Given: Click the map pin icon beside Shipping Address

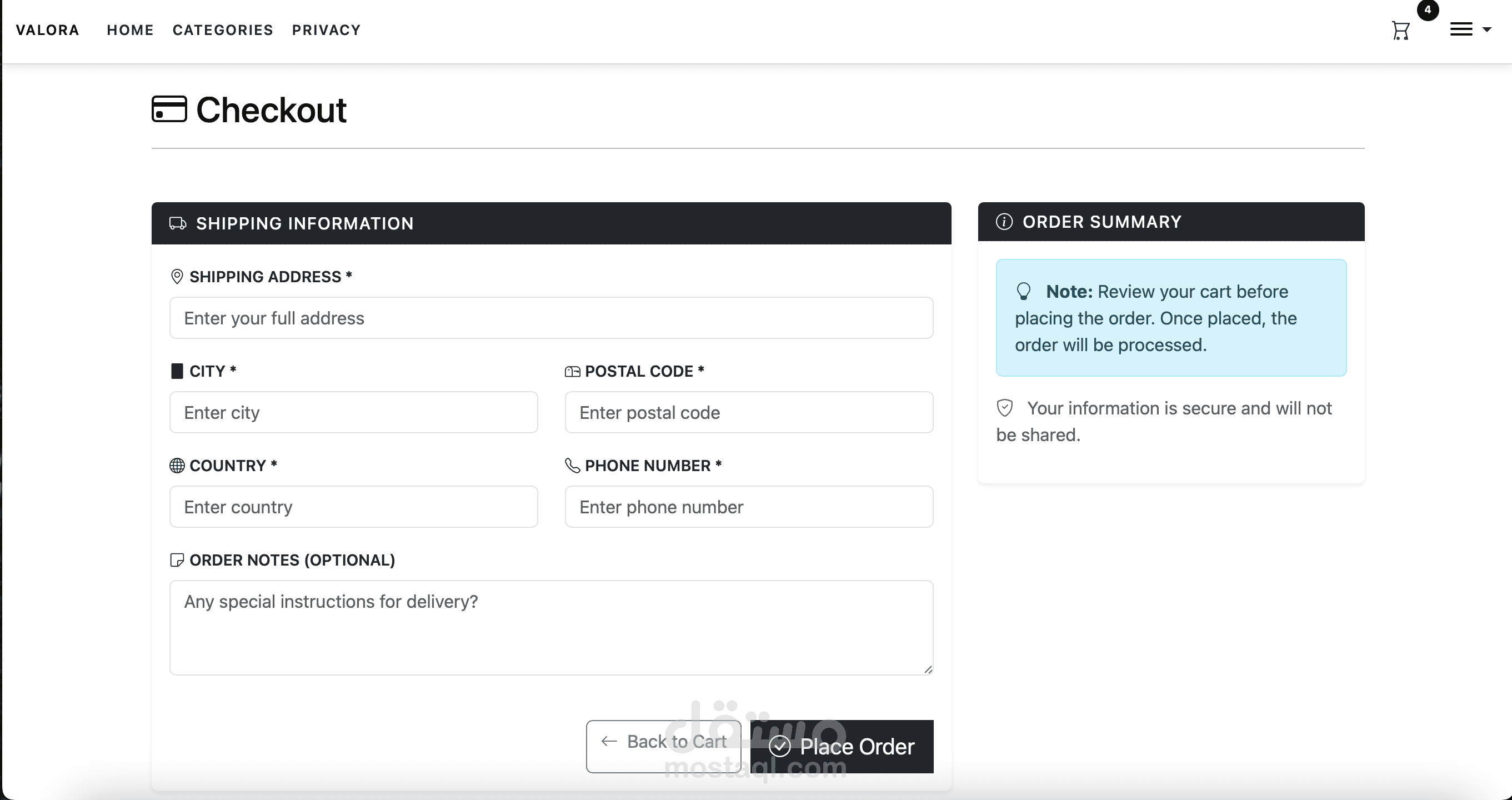Looking at the screenshot, I should click(177, 277).
